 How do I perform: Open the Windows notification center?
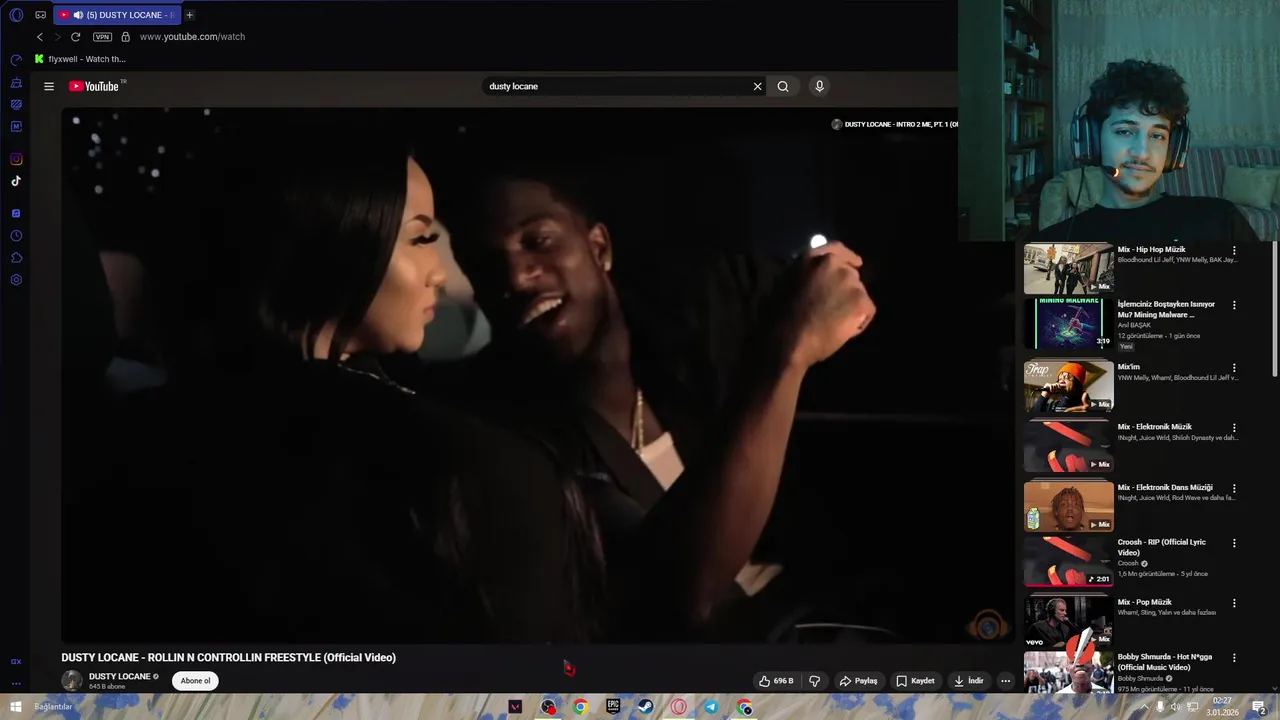tap(1260, 707)
